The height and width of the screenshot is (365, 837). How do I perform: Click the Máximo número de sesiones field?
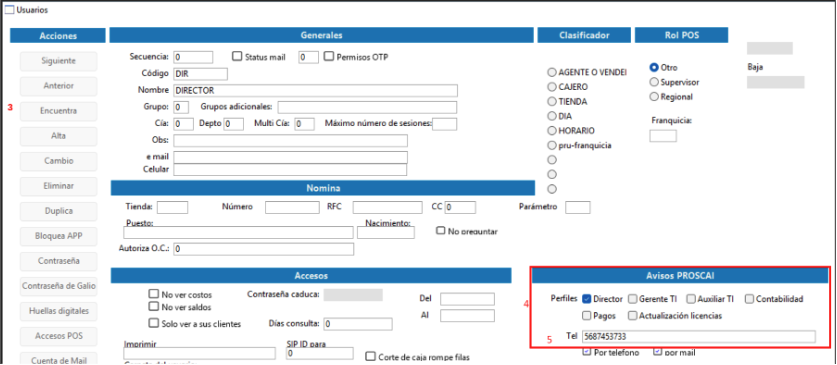(x=445, y=124)
